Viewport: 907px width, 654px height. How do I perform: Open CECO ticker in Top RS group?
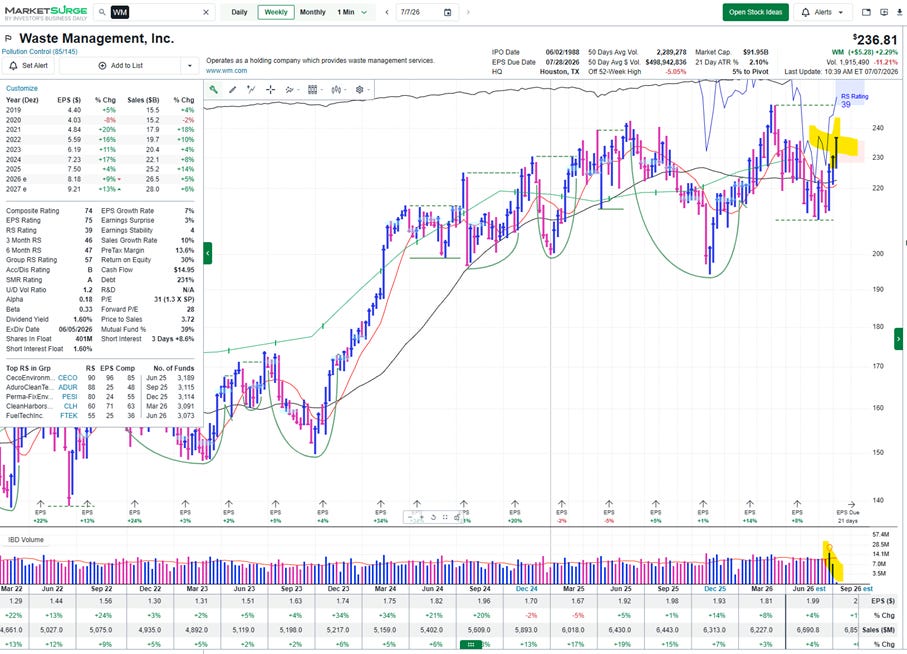pyautogui.click(x=68, y=378)
